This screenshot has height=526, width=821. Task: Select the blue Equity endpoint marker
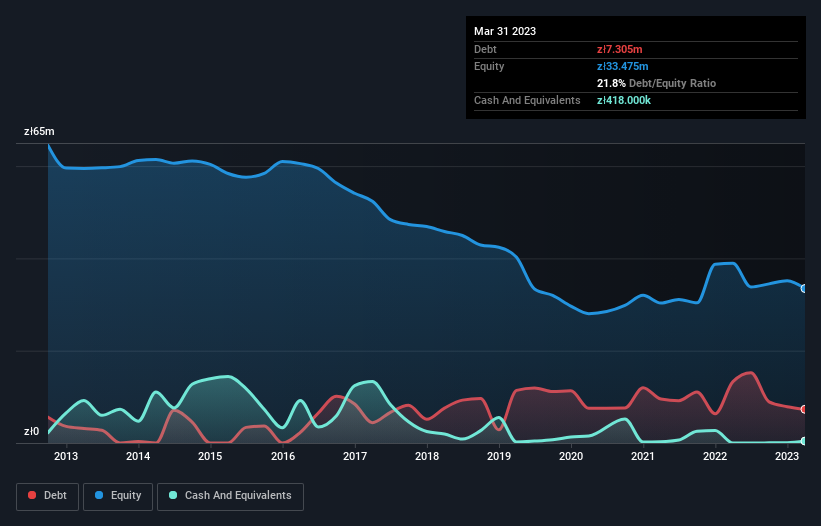(x=804, y=288)
